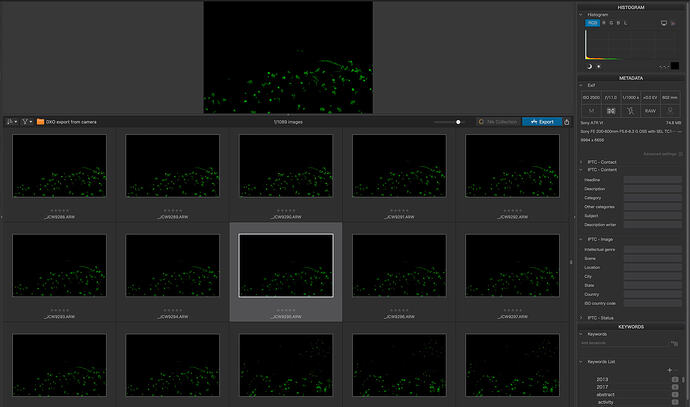Select thumbnail _JCW9294.ARW
Viewport: 690px width, 407px height.
click(x=172, y=265)
